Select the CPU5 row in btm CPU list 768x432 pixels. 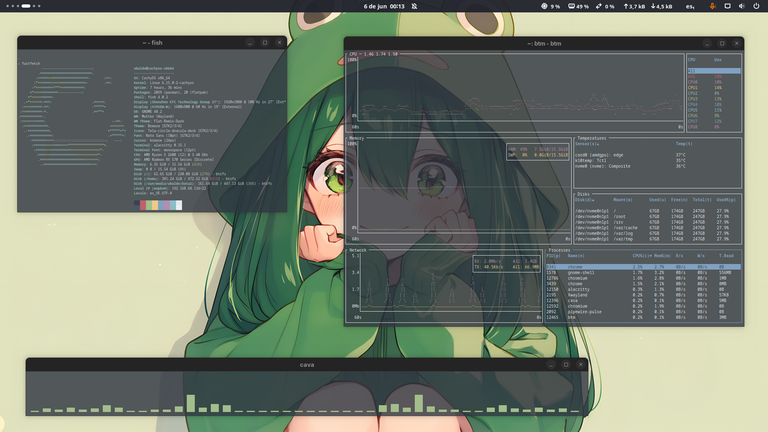point(714,110)
